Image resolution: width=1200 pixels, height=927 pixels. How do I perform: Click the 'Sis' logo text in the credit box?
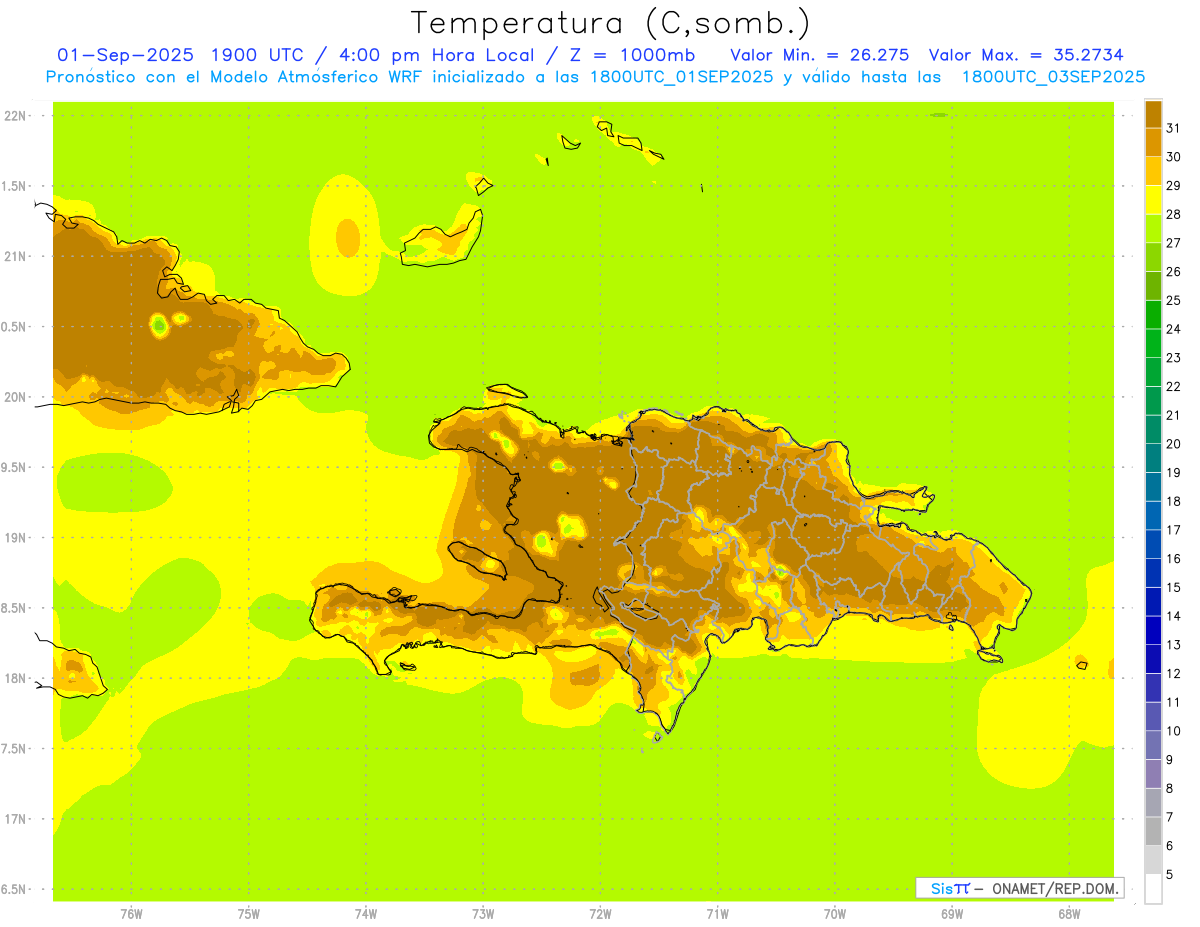[x=940, y=888]
